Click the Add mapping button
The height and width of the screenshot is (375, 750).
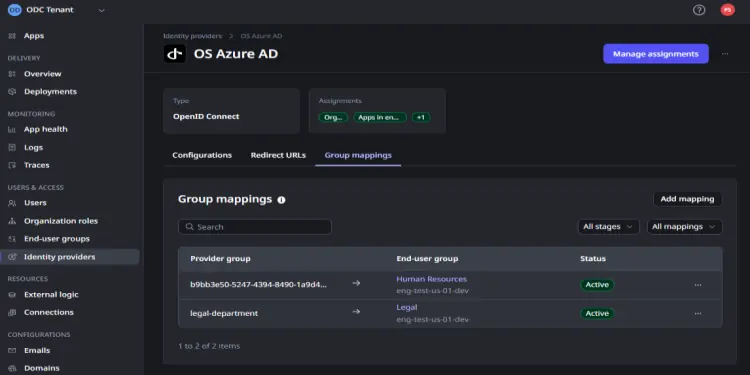pyautogui.click(x=687, y=199)
